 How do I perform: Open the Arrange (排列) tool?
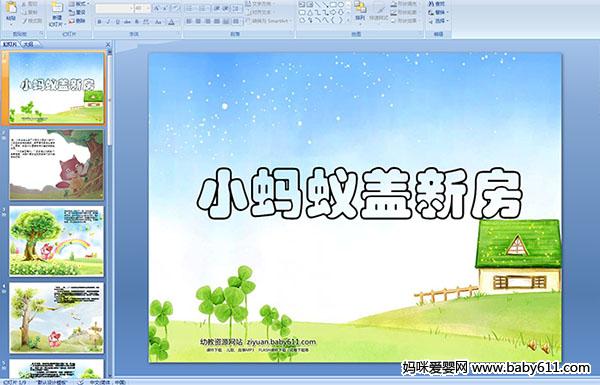[360, 11]
